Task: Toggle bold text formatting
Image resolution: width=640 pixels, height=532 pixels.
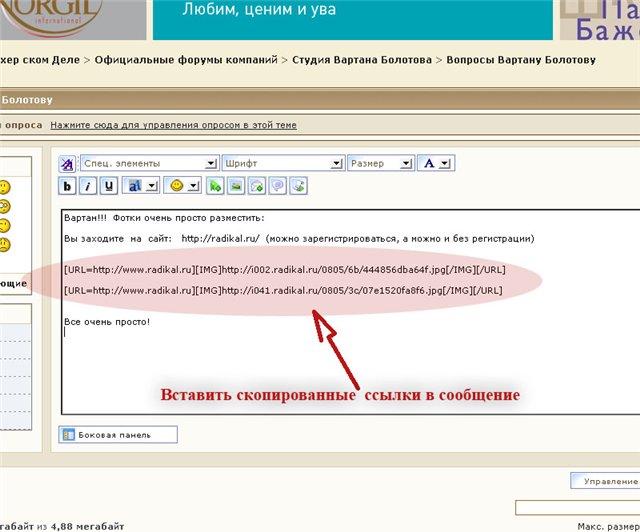Action: (x=68, y=186)
